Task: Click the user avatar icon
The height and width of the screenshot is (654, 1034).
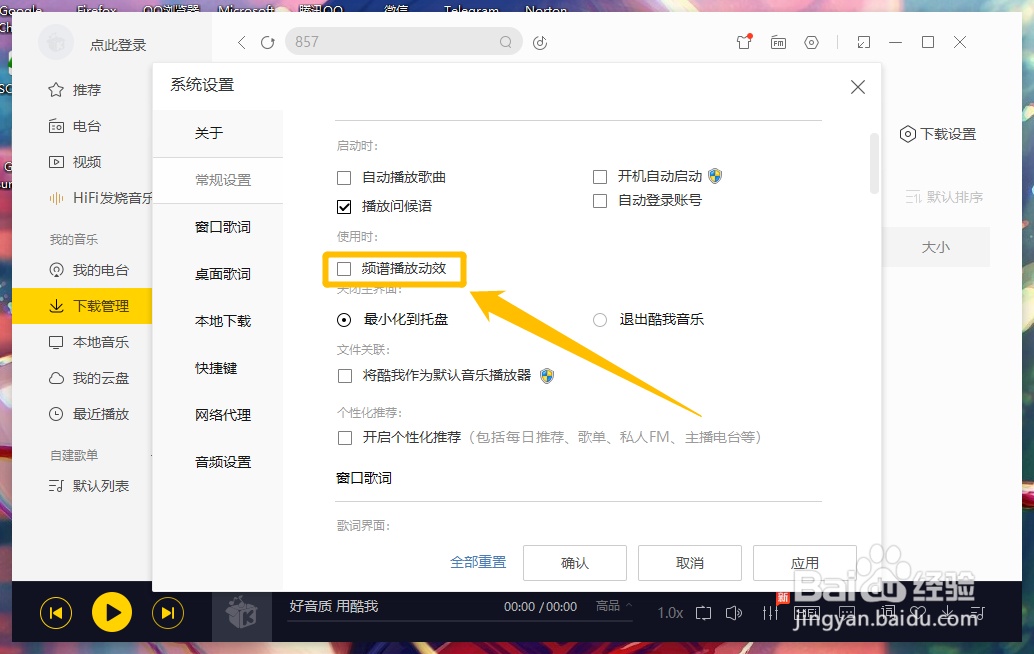Action: coord(56,42)
